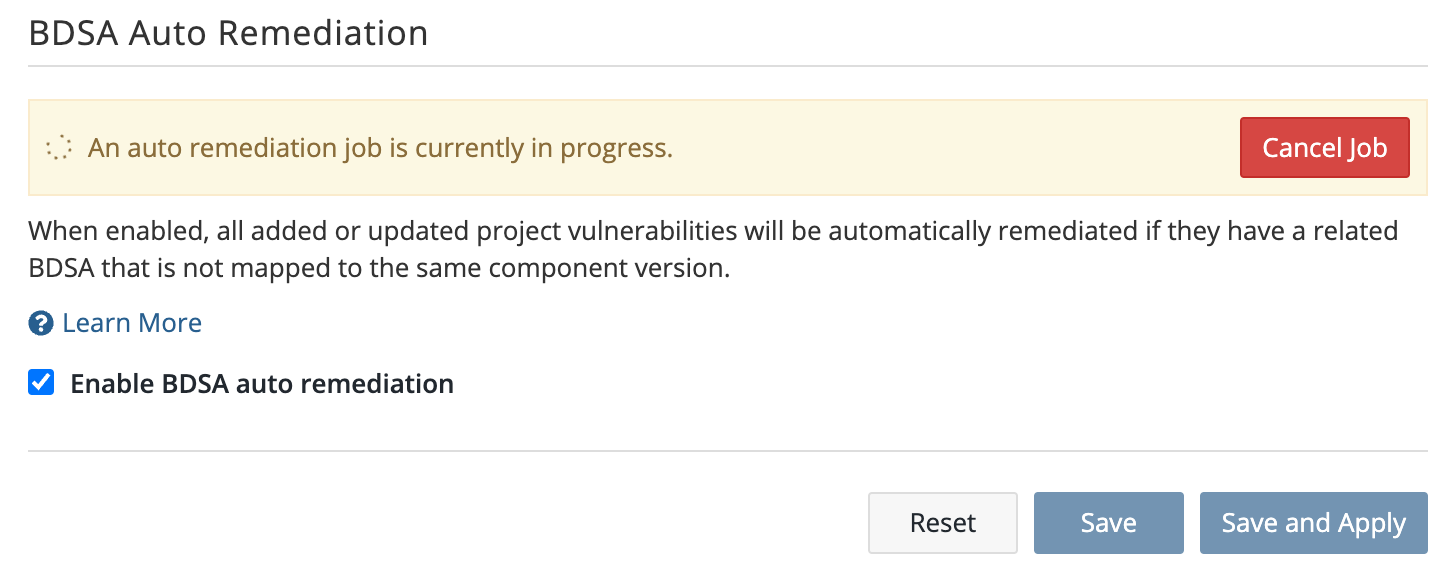Open the Learn More link
This screenshot has height=572, width=1454.
coord(132,323)
